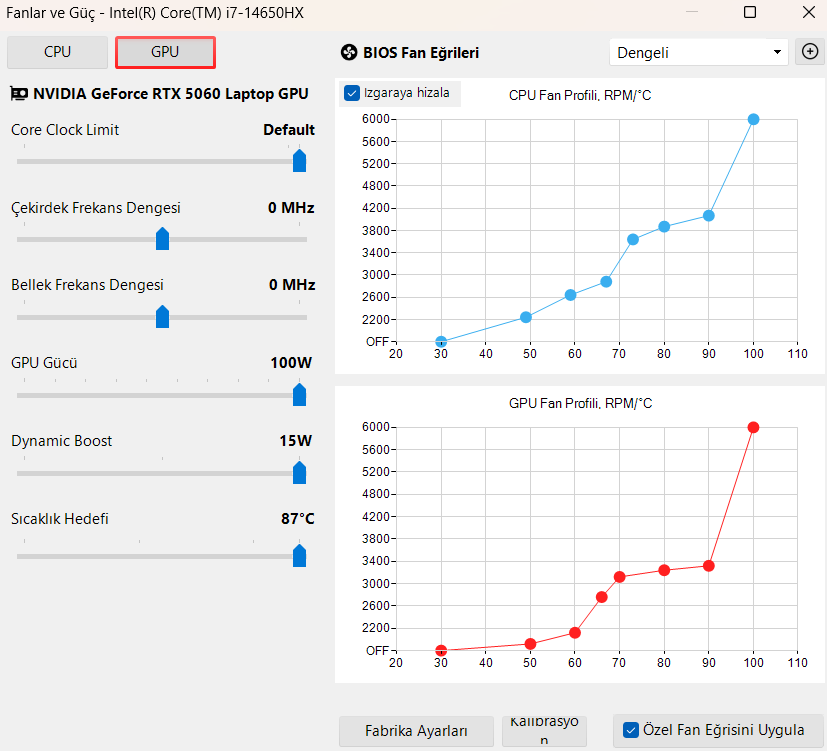Image resolution: width=827 pixels, height=751 pixels.
Task: Click the Kalibrasyon button
Action: tap(544, 730)
